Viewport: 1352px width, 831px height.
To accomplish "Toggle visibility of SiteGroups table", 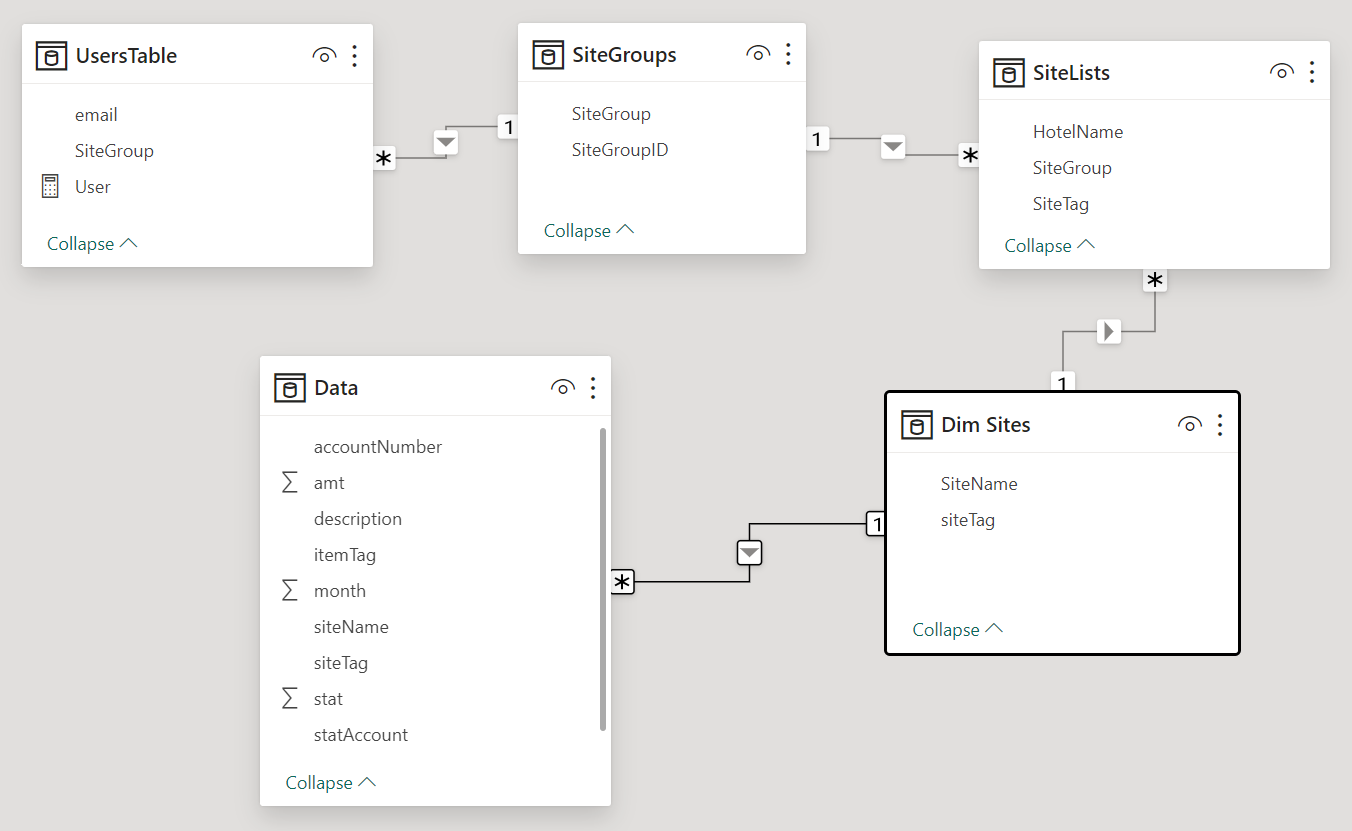I will point(758,54).
